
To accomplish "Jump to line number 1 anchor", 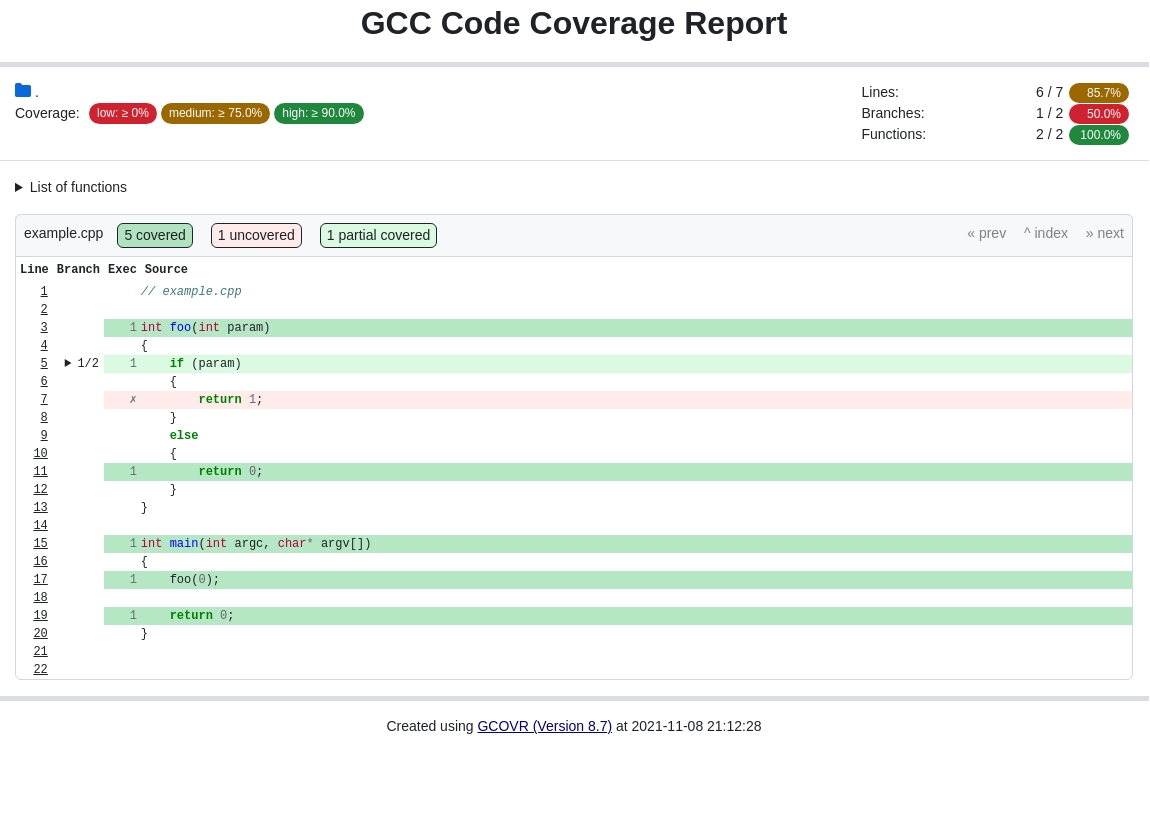I will click(44, 291).
